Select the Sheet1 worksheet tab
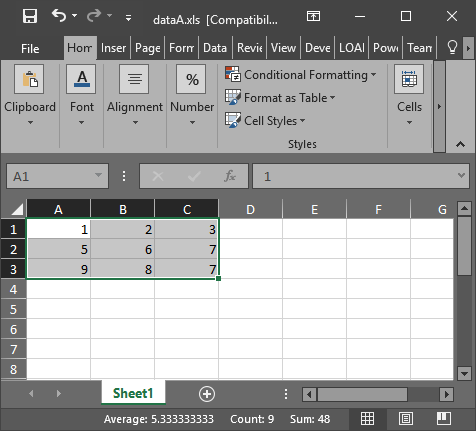The height and width of the screenshot is (431, 476). (133, 393)
